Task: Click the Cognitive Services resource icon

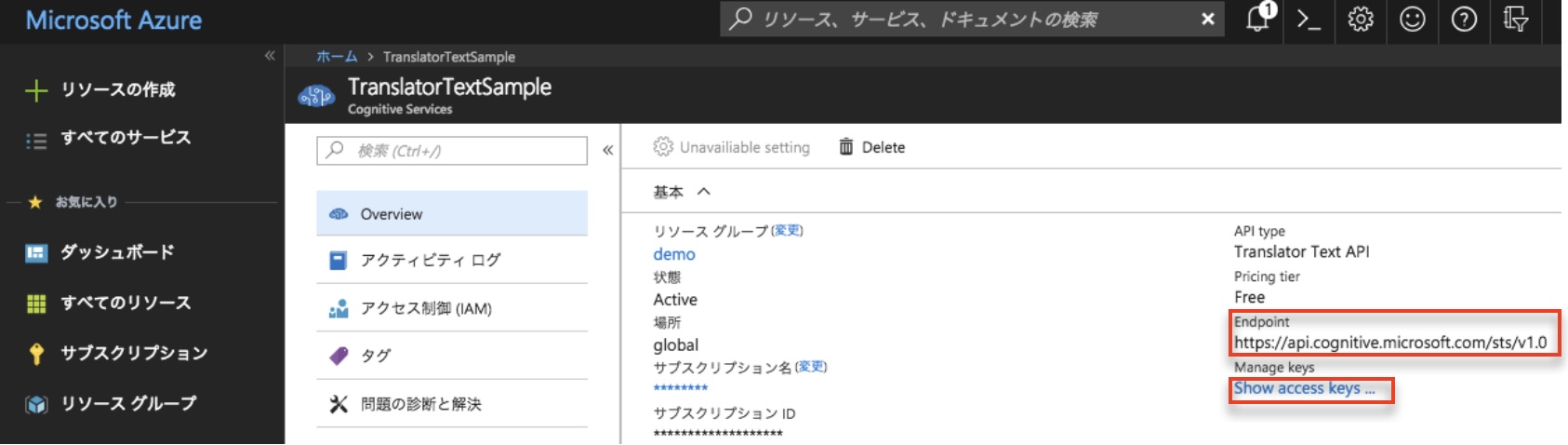Action: 316,95
